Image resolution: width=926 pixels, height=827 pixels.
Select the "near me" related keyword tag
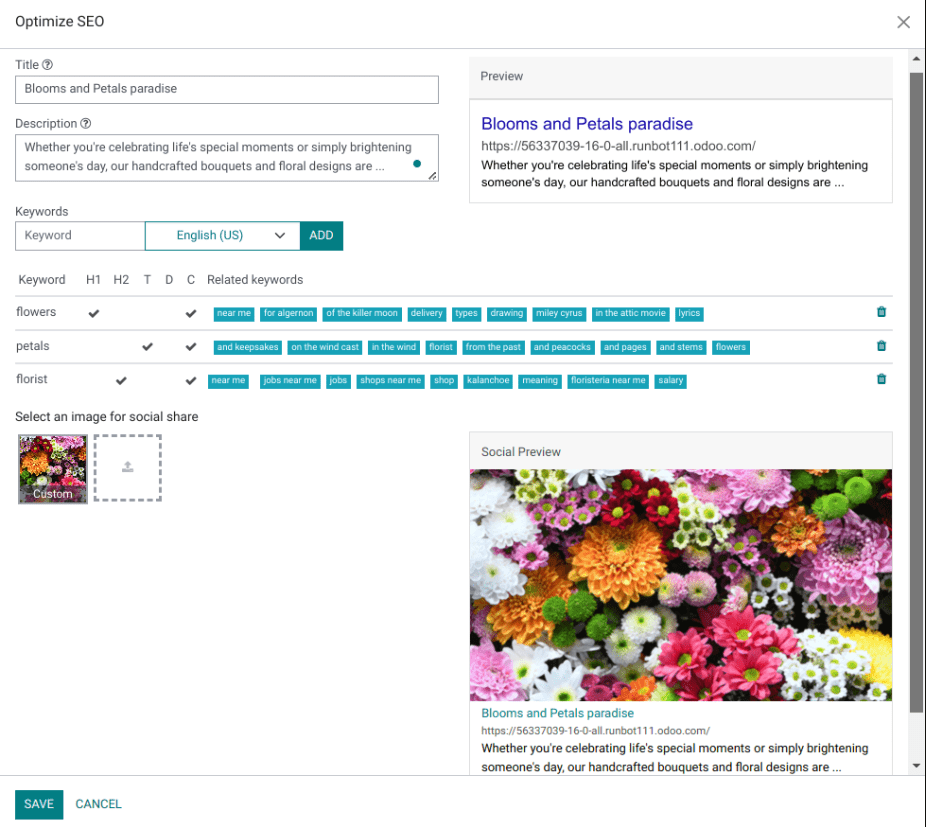tap(233, 313)
